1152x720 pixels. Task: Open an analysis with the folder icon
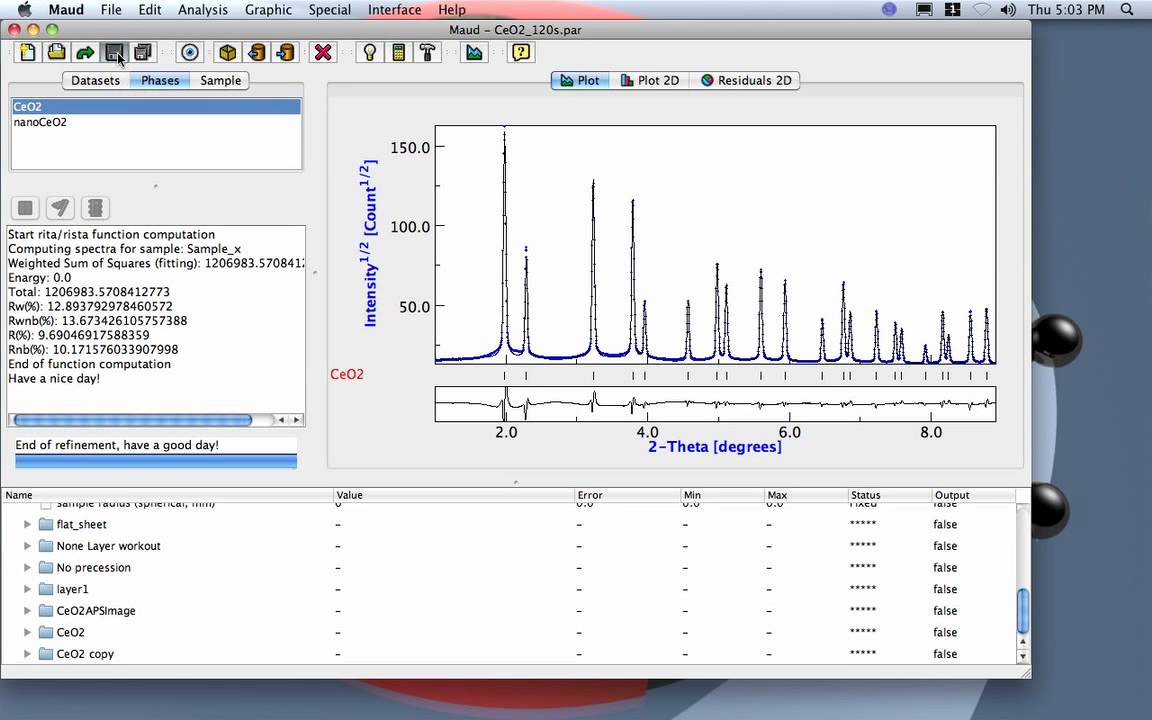[57, 52]
